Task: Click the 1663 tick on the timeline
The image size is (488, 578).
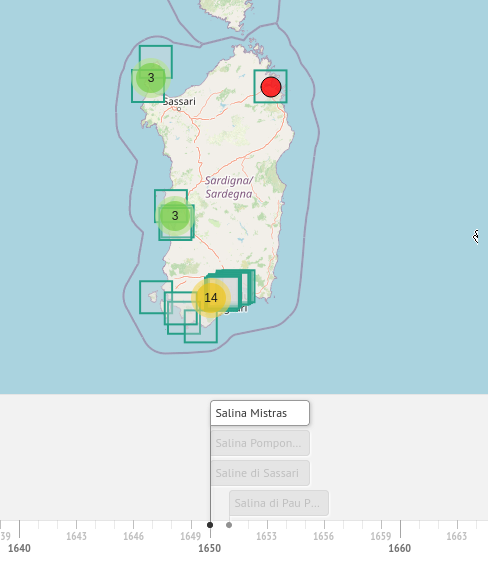Action: click(457, 536)
